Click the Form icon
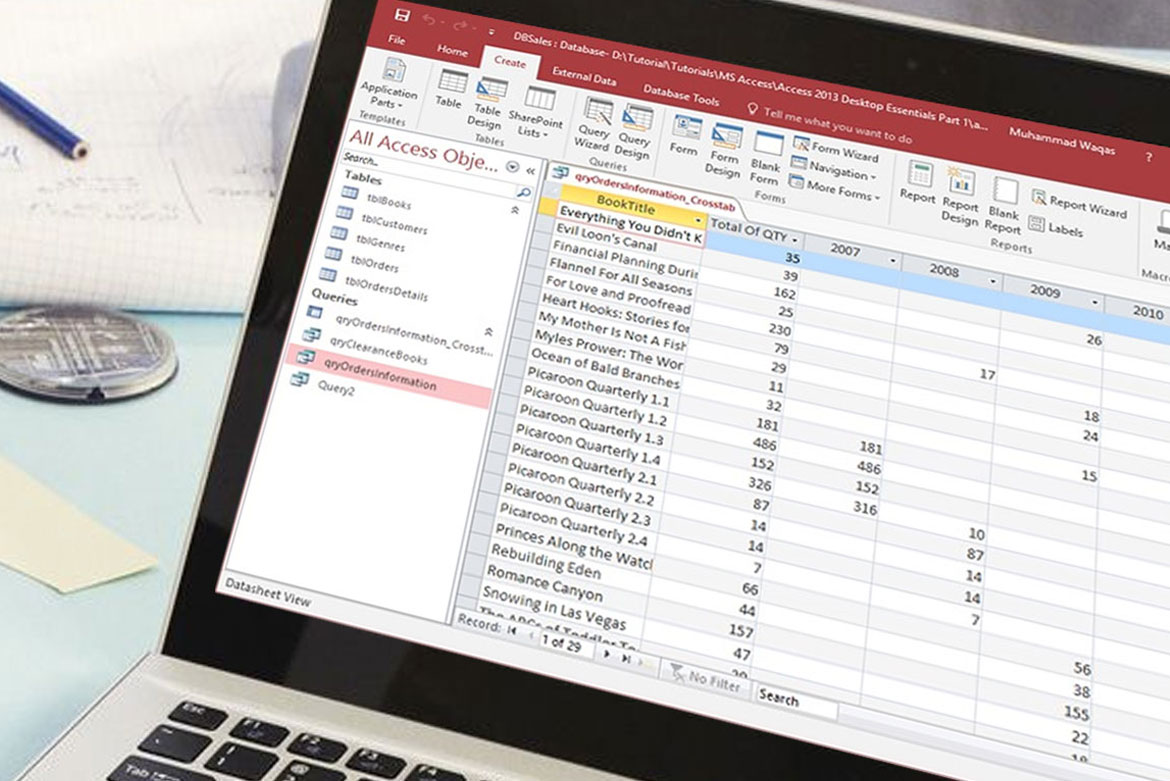Image resolution: width=1170 pixels, height=781 pixels. pyautogui.click(x=685, y=136)
